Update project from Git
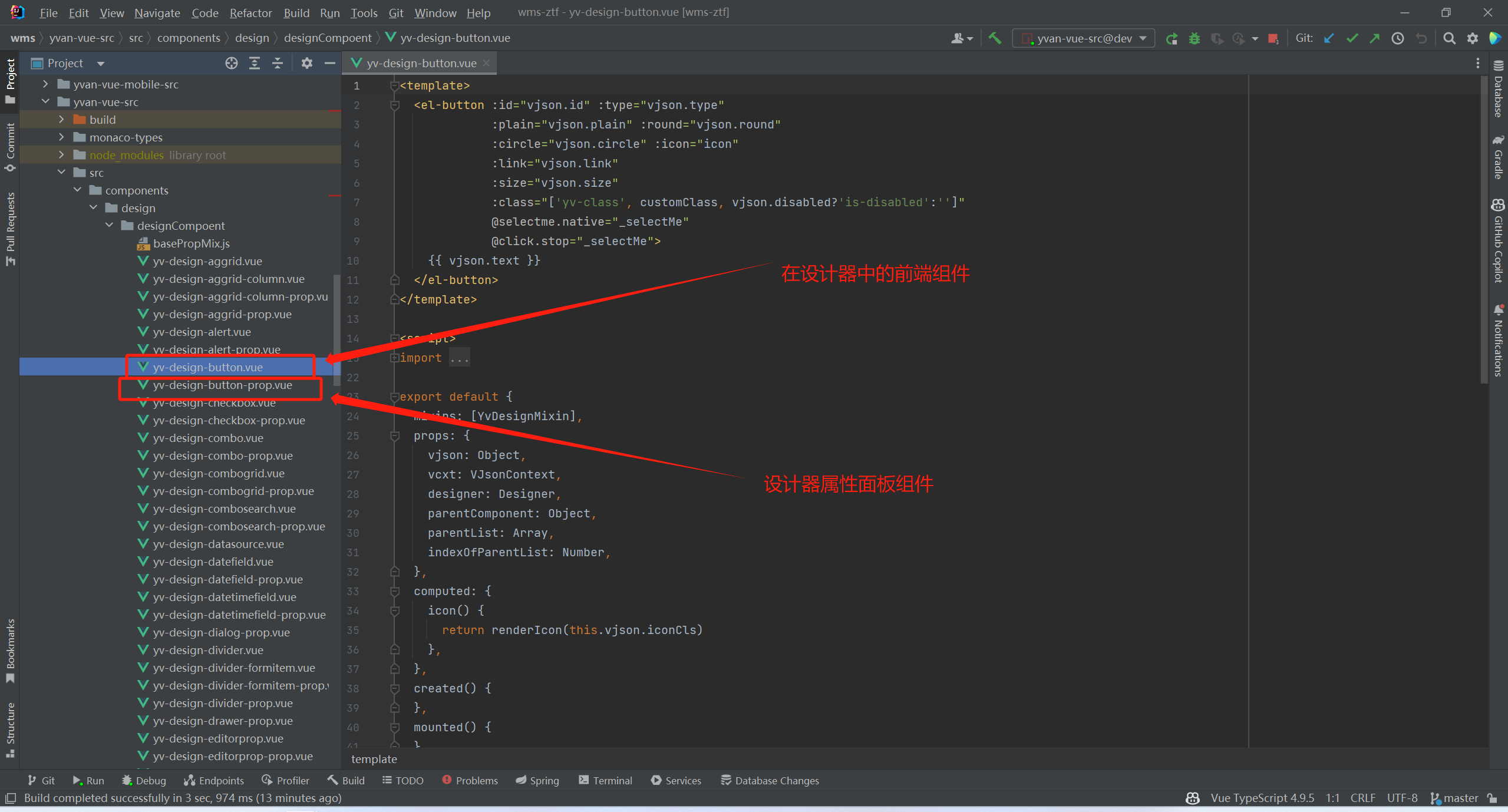Viewport: 1508px width, 812px height. 1329,38
